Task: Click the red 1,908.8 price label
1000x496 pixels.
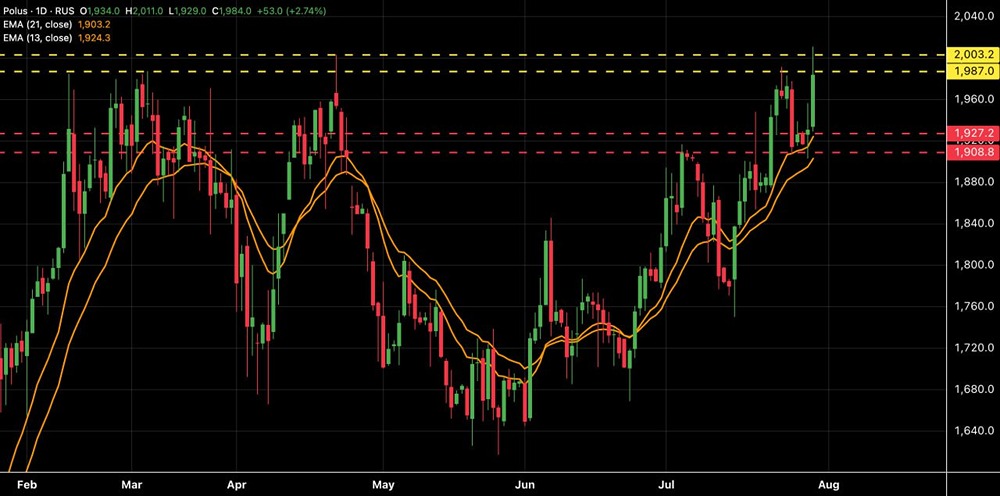Action: point(973,153)
